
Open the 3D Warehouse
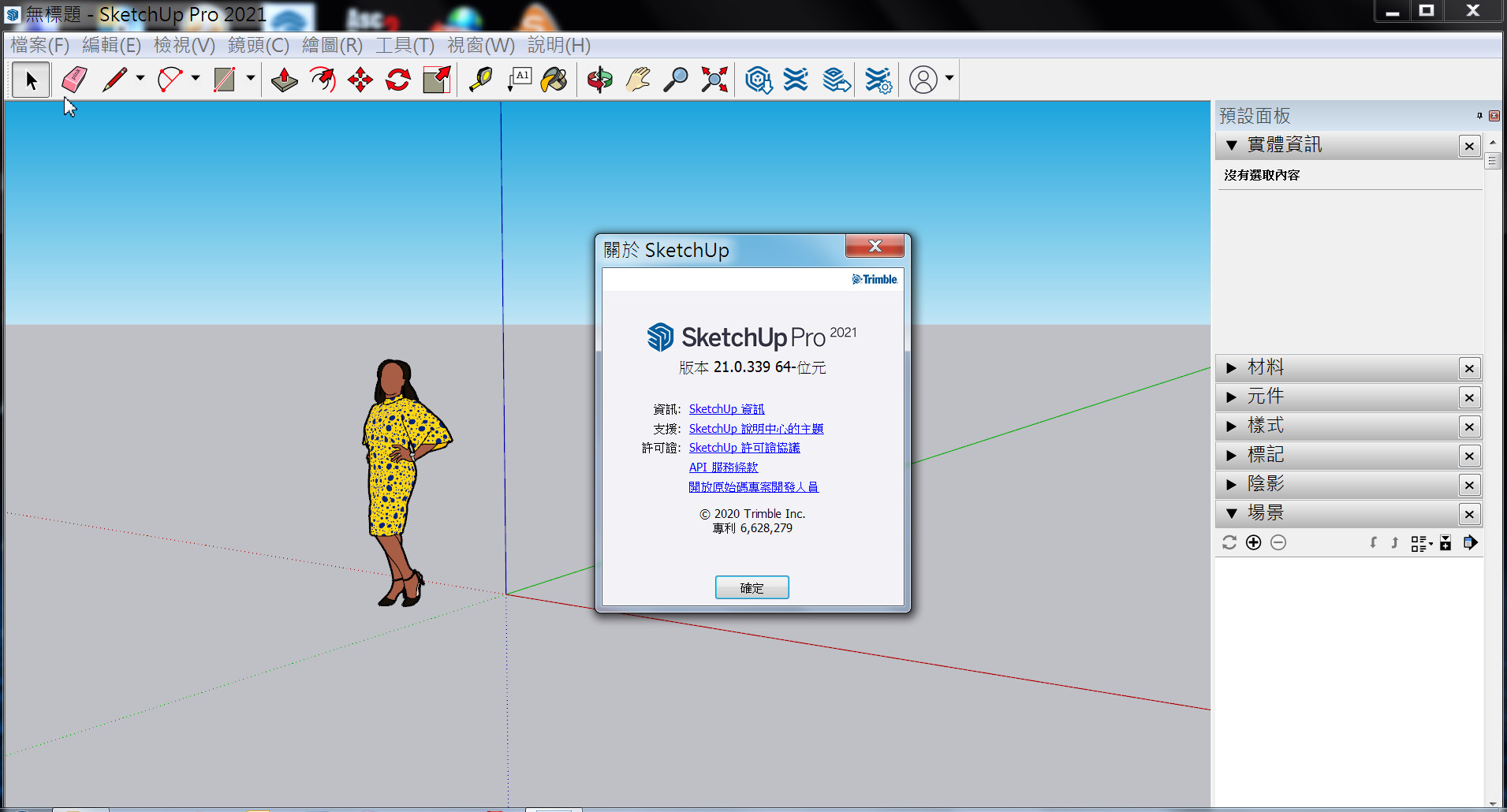(x=759, y=80)
